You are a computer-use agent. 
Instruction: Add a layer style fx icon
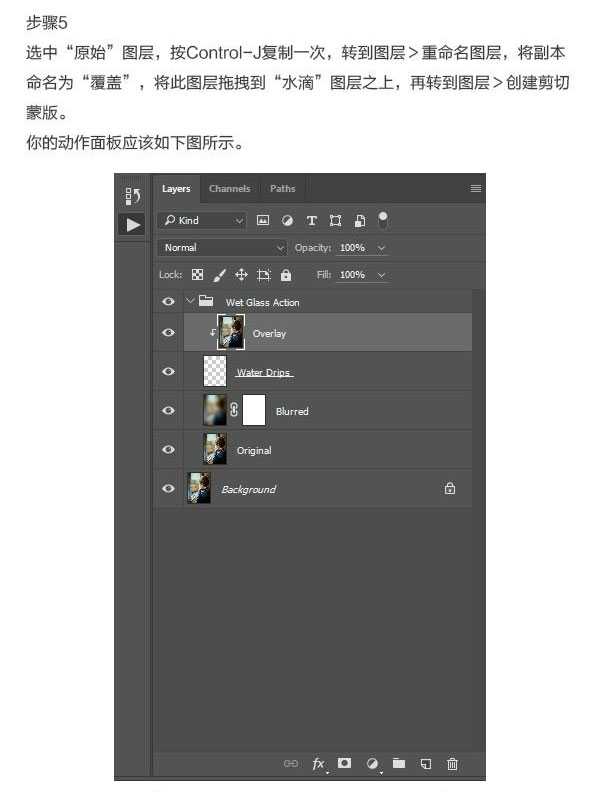319,764
